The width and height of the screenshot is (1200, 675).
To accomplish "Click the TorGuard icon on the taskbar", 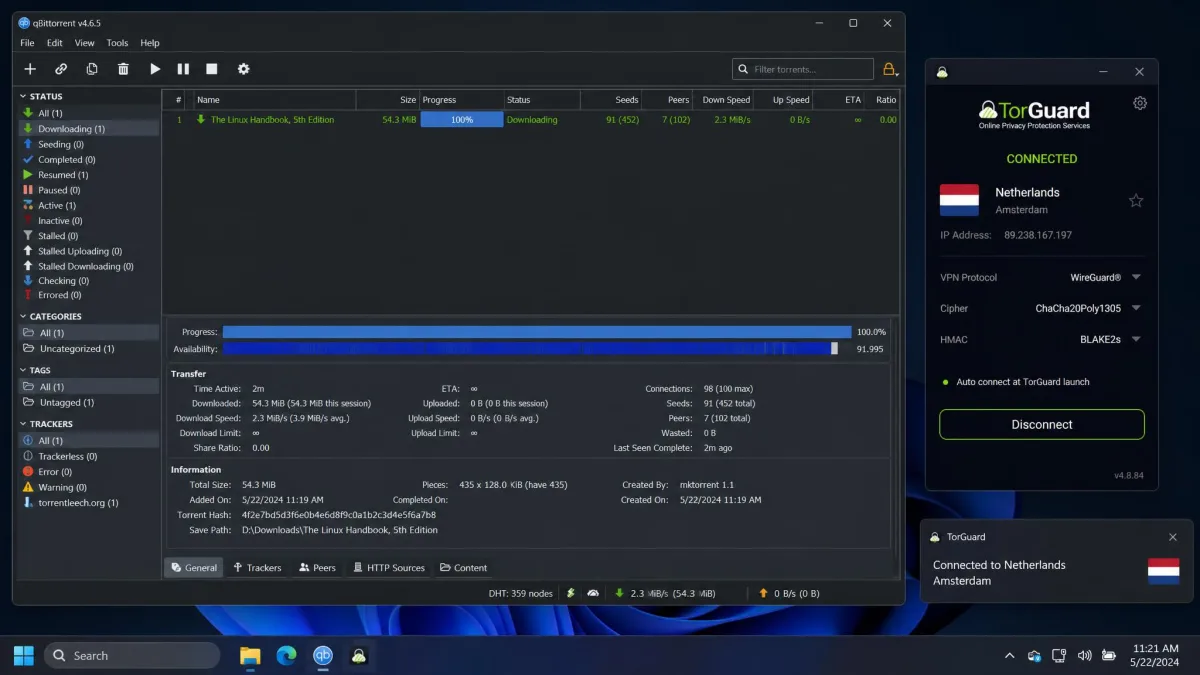I will 359,656.
